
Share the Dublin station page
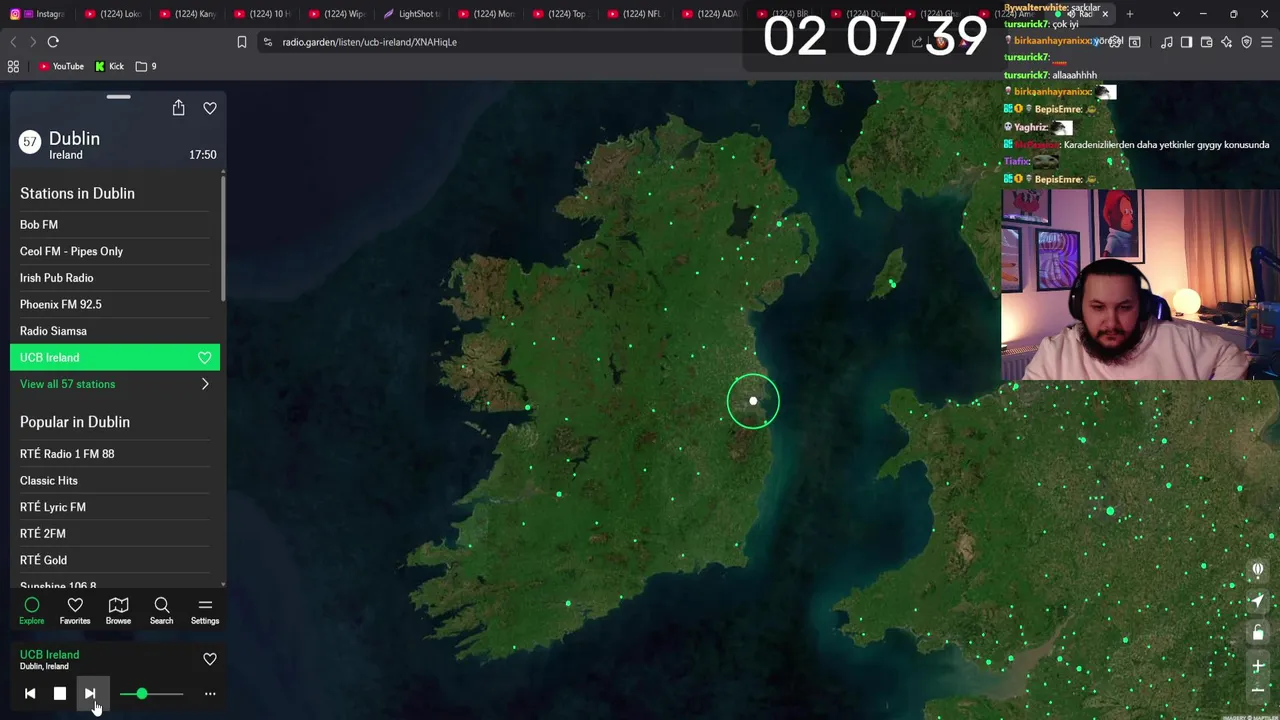pos(178,107)
